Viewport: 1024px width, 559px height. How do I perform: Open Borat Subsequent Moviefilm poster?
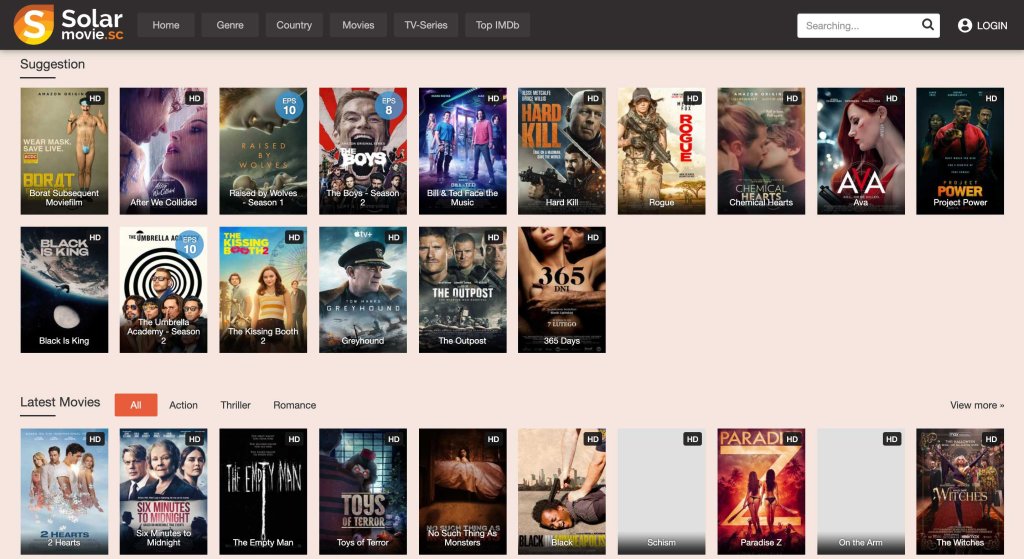[x=64, y=151]
